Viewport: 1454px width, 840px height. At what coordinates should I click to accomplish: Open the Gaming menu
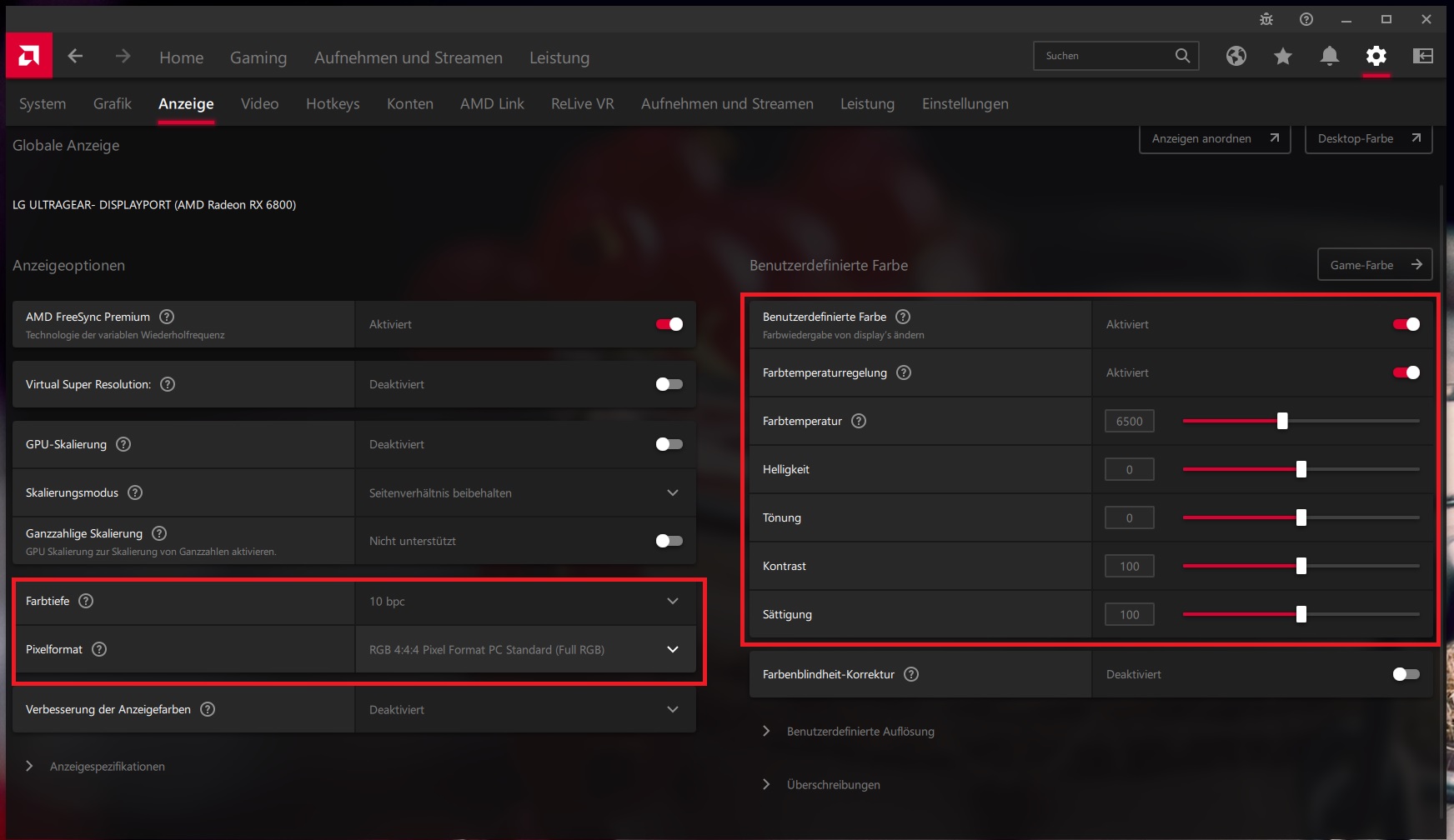coord(258,57)
